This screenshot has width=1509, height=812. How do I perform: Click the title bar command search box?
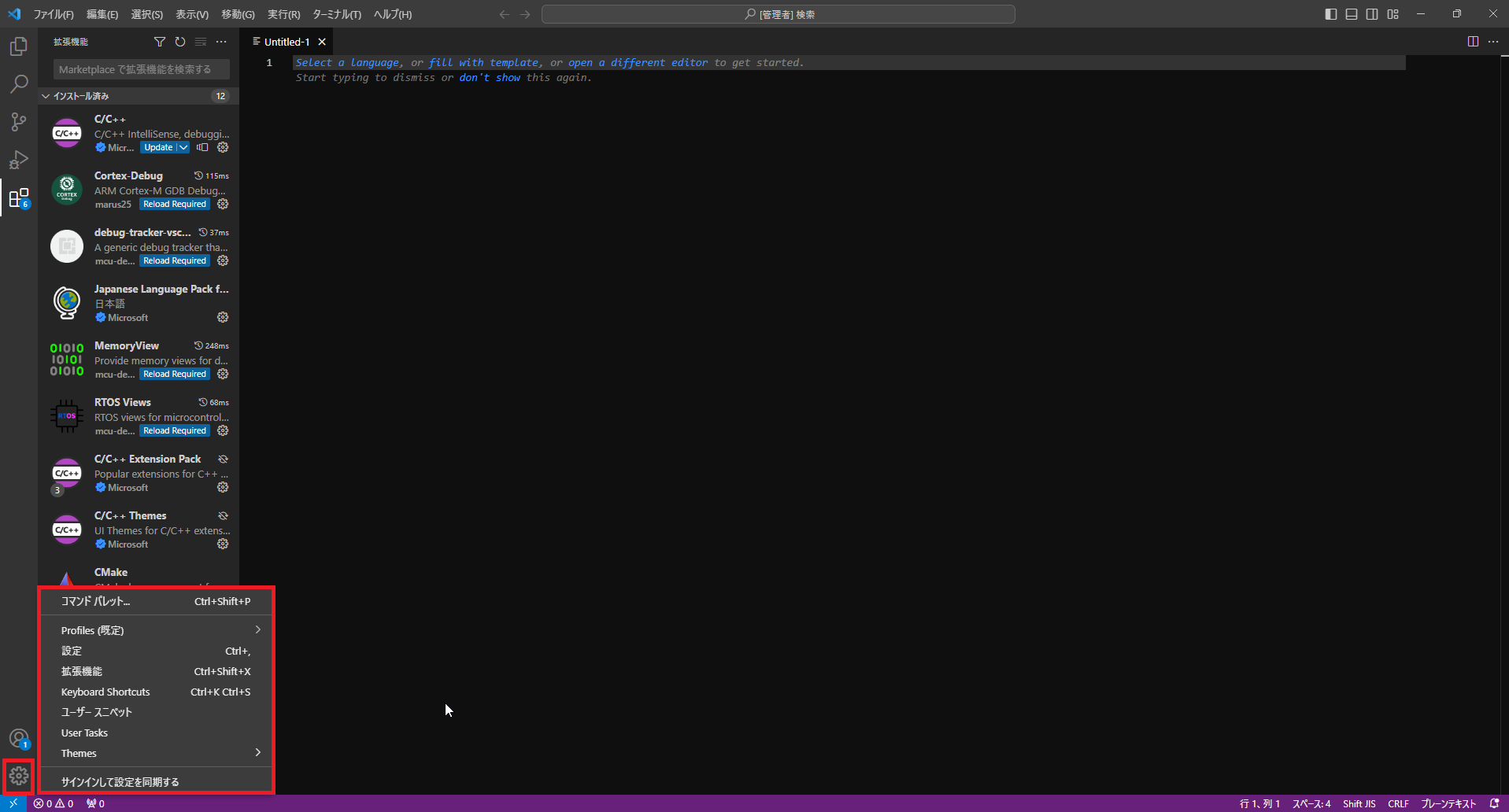tap(779, 14)
